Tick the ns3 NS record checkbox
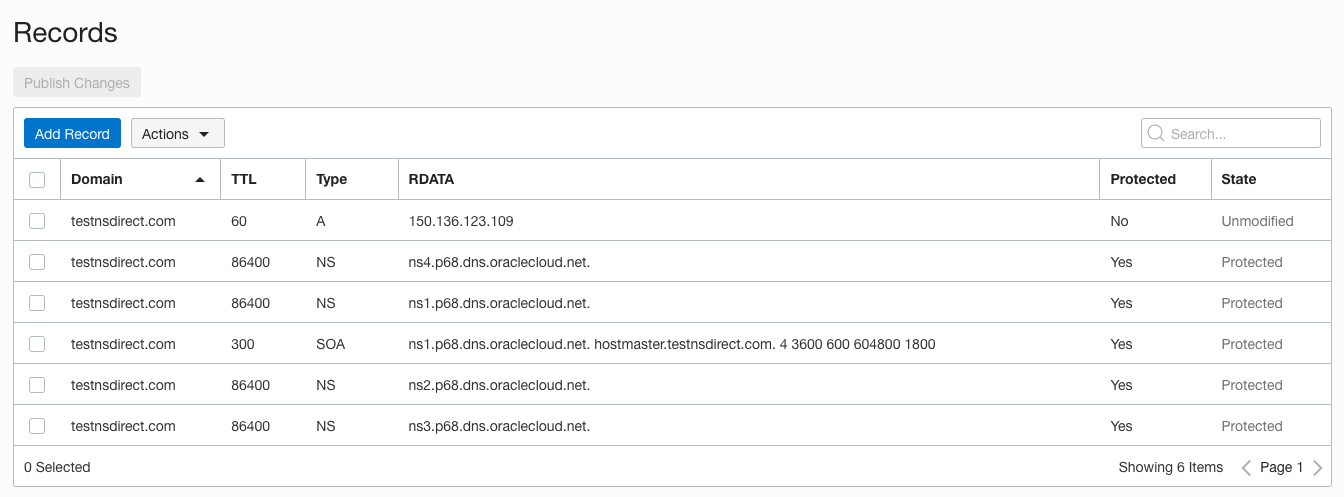 click(37, 426)
